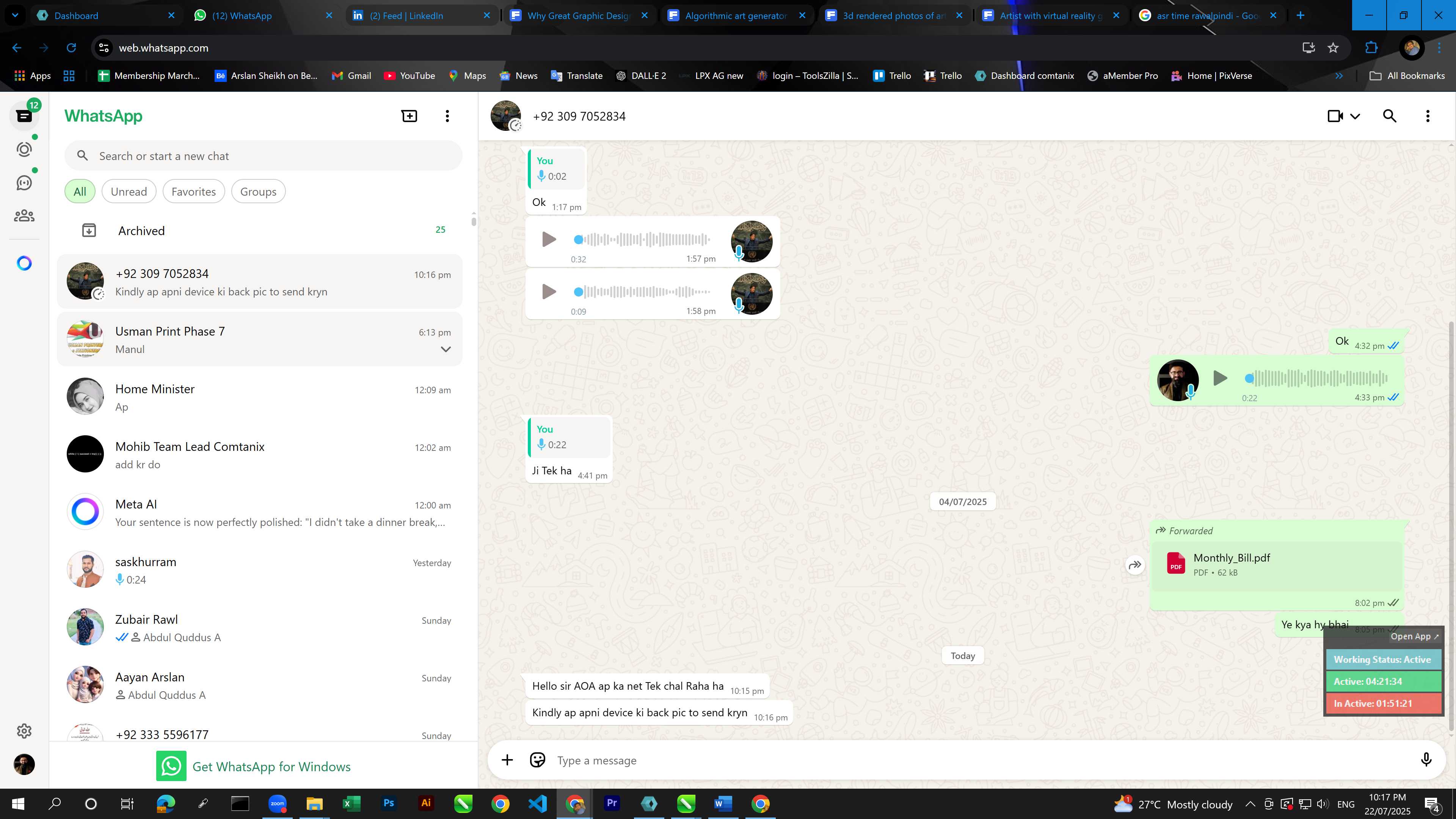Open a new browser tab
This screenshot has height=819, width=1456.
click(1301, 15)
